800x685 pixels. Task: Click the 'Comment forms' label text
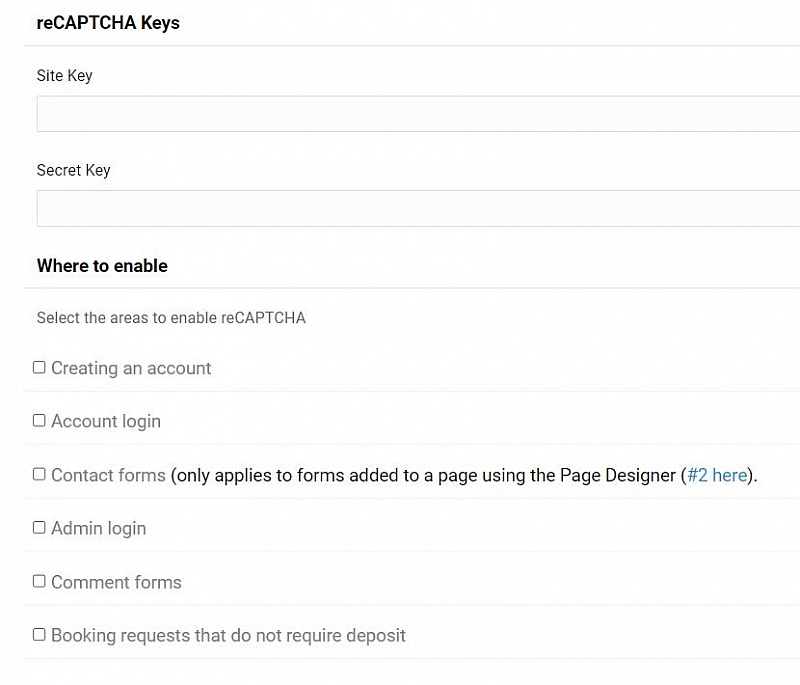coord(116,582)
